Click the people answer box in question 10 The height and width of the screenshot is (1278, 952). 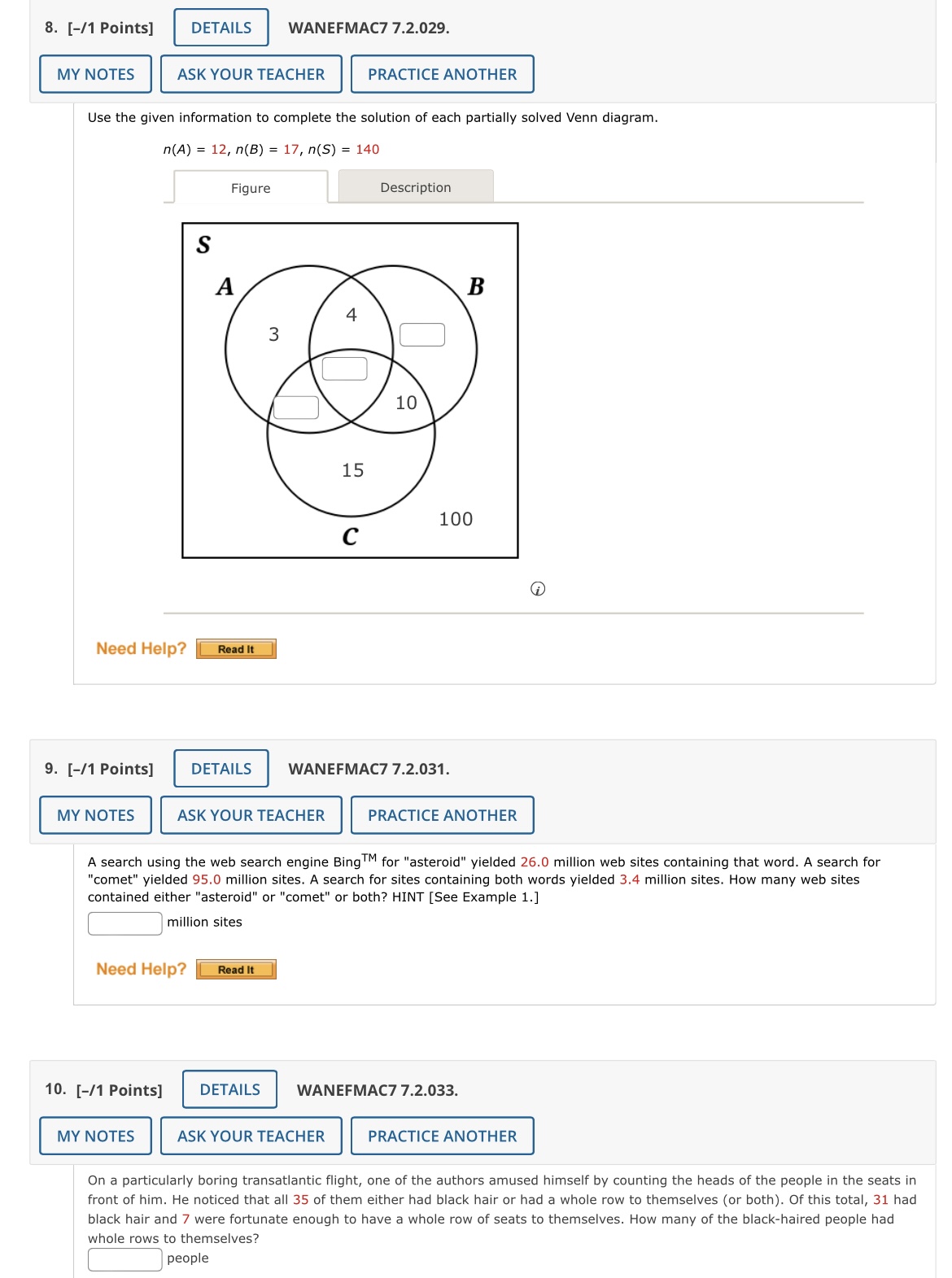tap(124, 1258)
